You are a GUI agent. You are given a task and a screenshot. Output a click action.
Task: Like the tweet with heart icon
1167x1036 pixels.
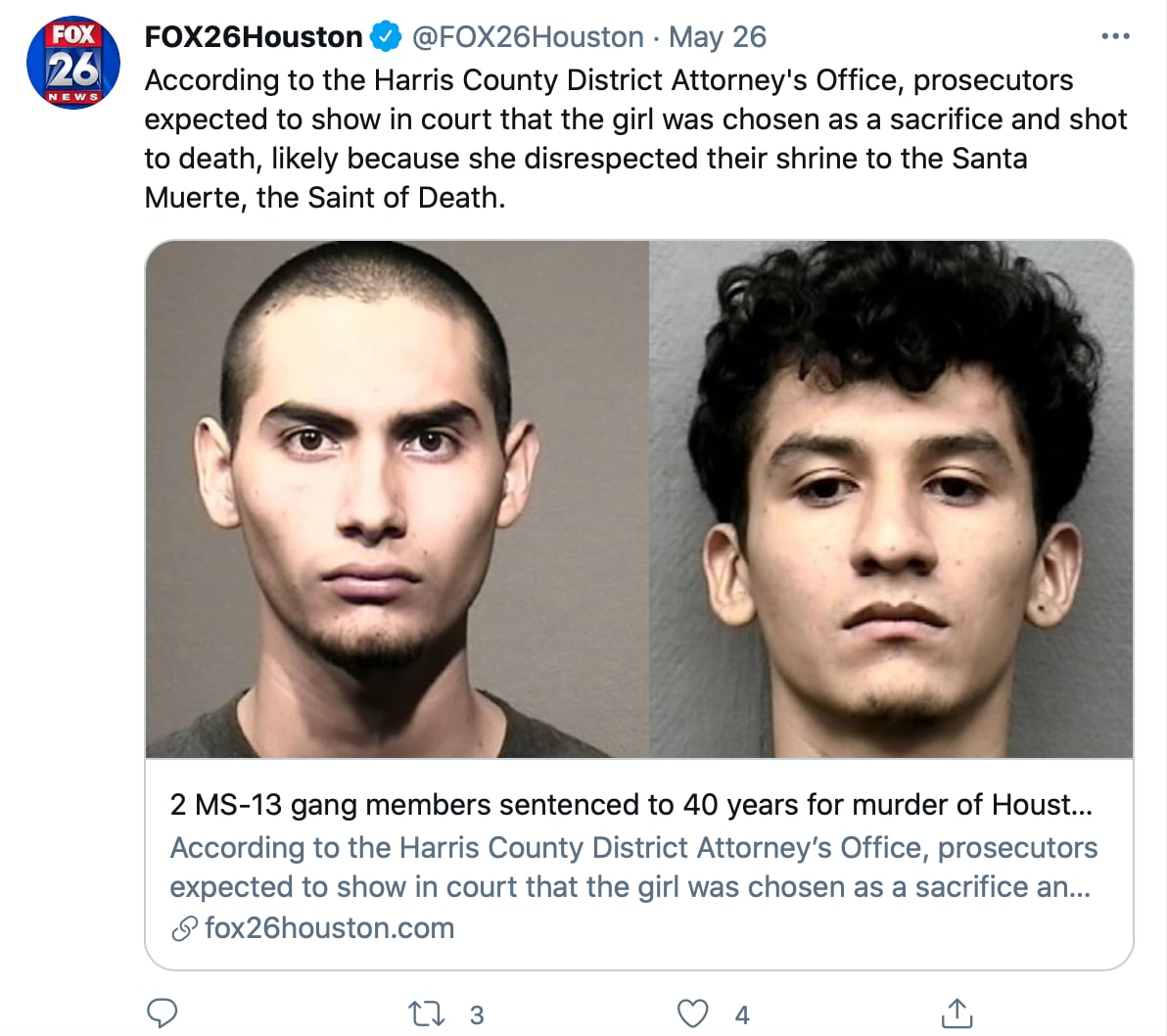692,1013
